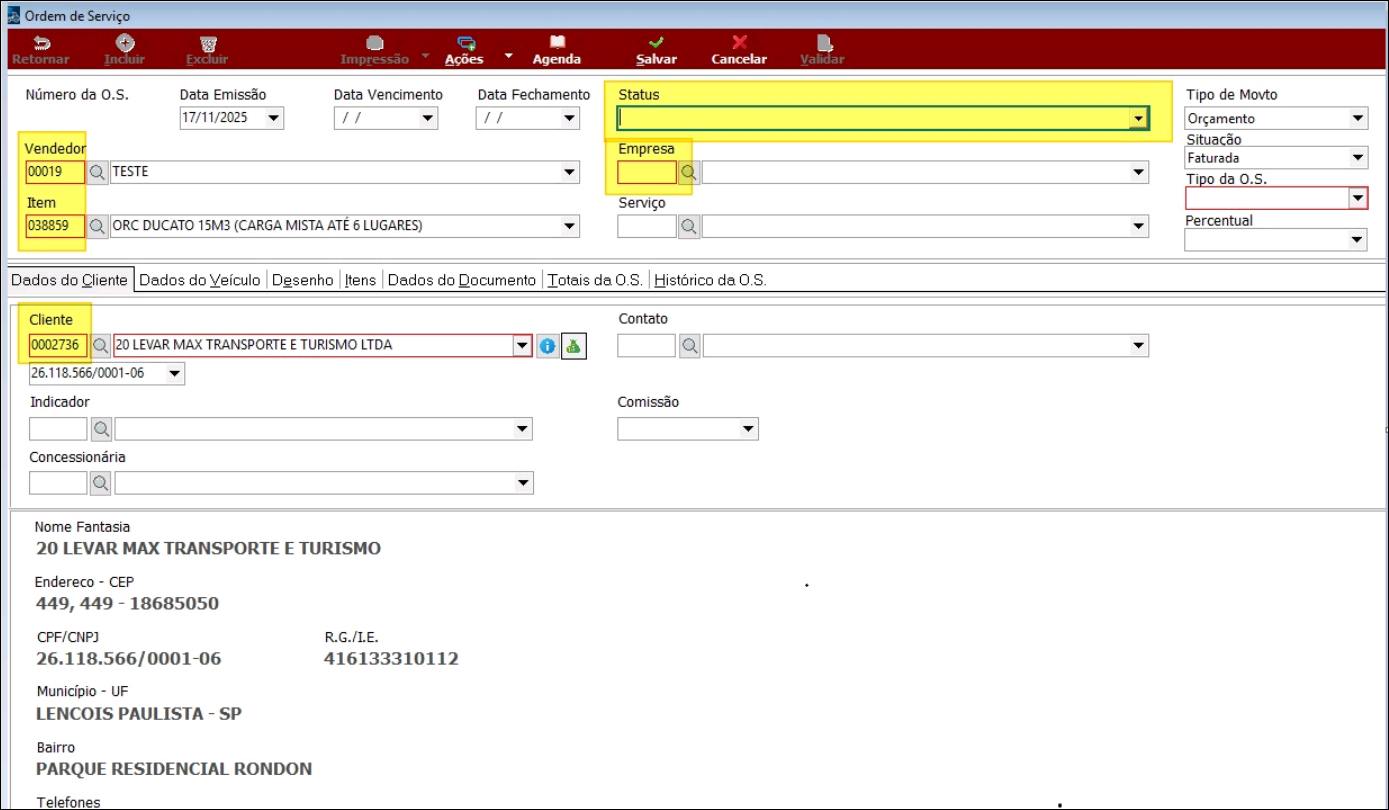Screen dimensions: 1389x810
Task: Click the Empresa code input field
Action: click(647, 172)
